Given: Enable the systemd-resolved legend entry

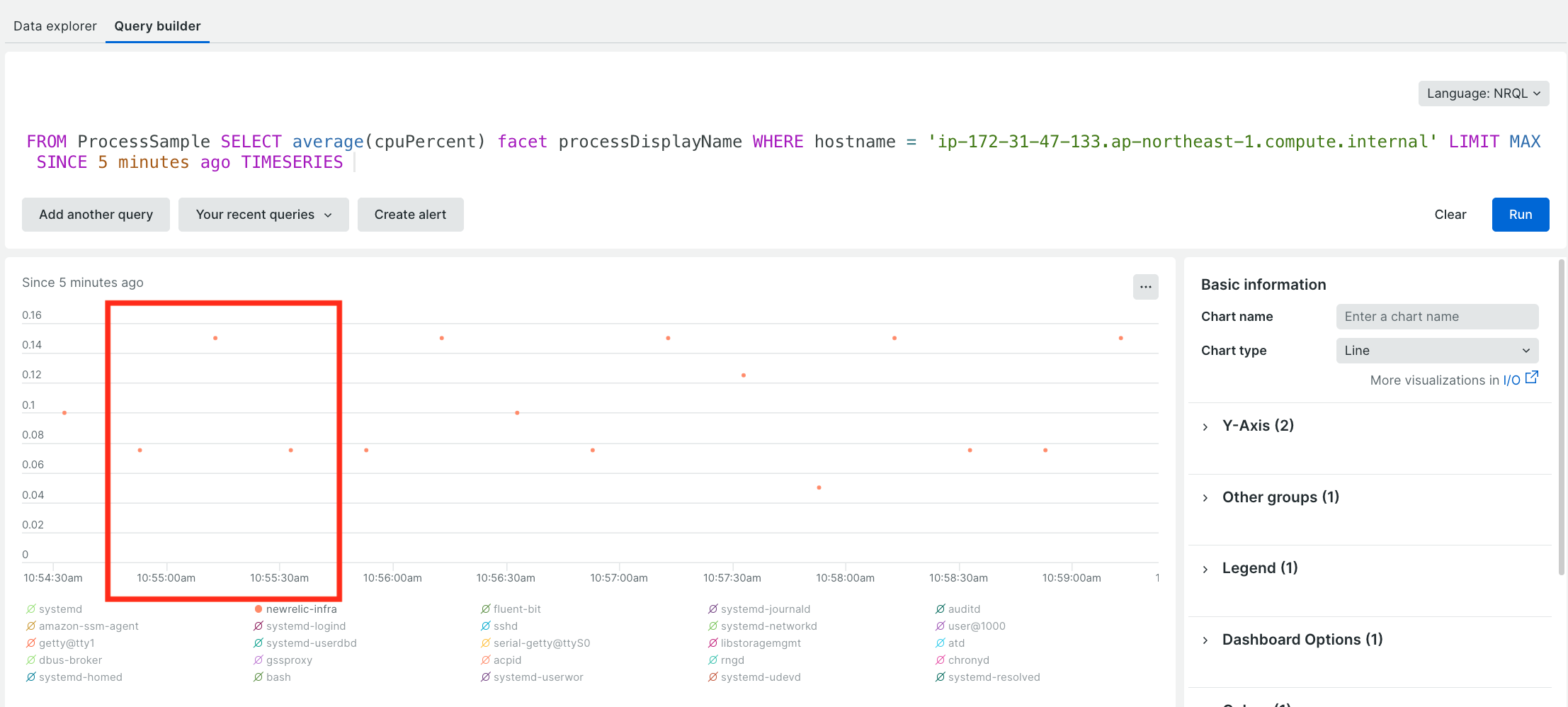Looking at the screenshot, I should coord(988,677).
